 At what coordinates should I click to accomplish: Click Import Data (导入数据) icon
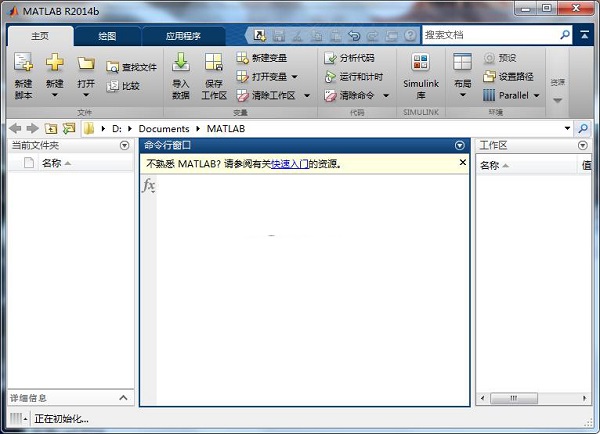pyautogui.click(x=181, y=62)
